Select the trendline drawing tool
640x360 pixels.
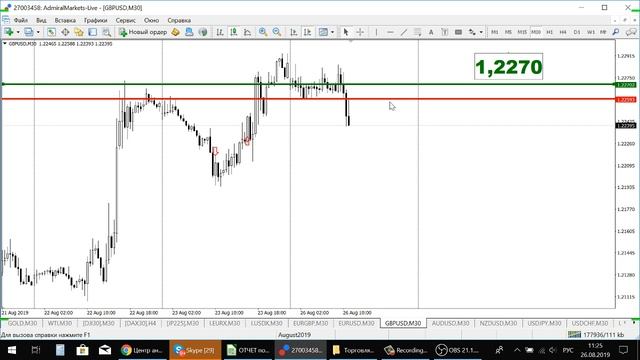pyautogui.click(x=404, y=32)
